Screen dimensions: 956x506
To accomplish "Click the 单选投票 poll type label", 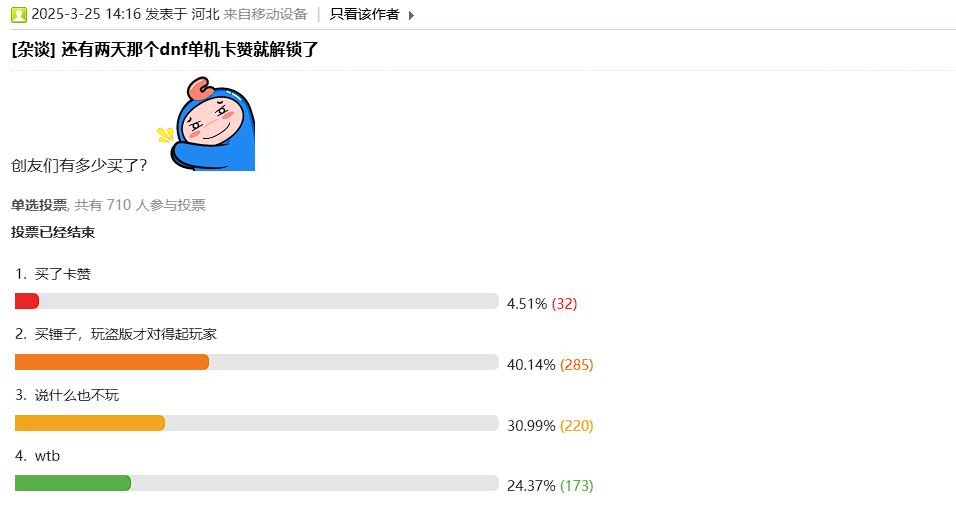I will coord(39,205).
